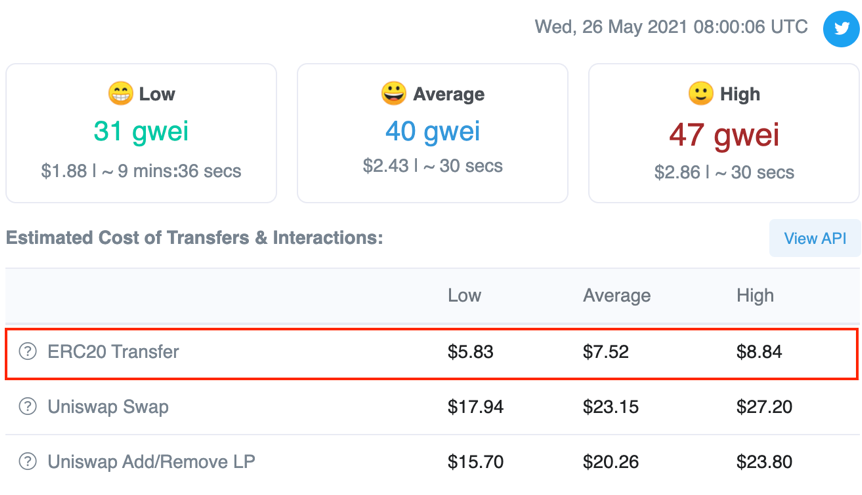Image resolution: width=862 pixels, height=495 pixels.
Task: Select the 31 gwei Low price
Action: pos(141,131)
